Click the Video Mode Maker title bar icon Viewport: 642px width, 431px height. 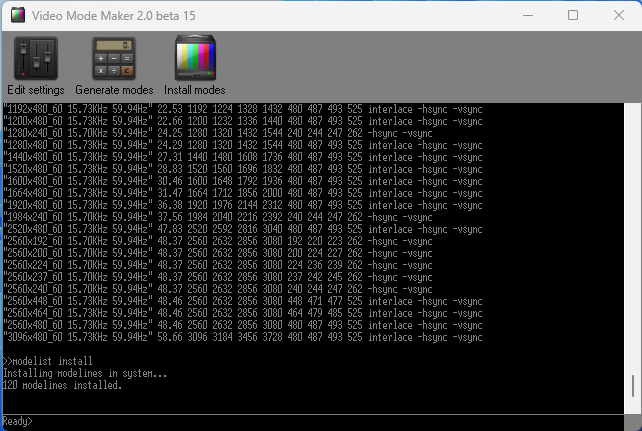point(18,16)
